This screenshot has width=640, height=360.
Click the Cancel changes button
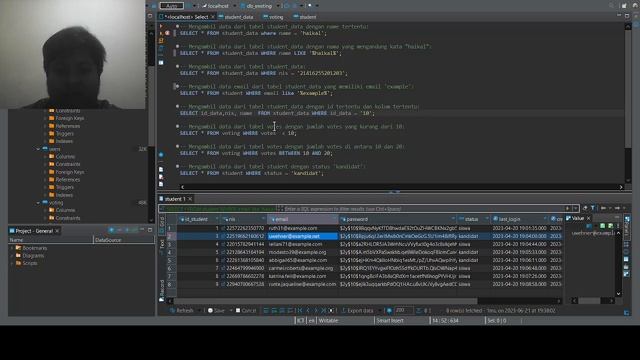pyautogui.click(x=246, y=311)
